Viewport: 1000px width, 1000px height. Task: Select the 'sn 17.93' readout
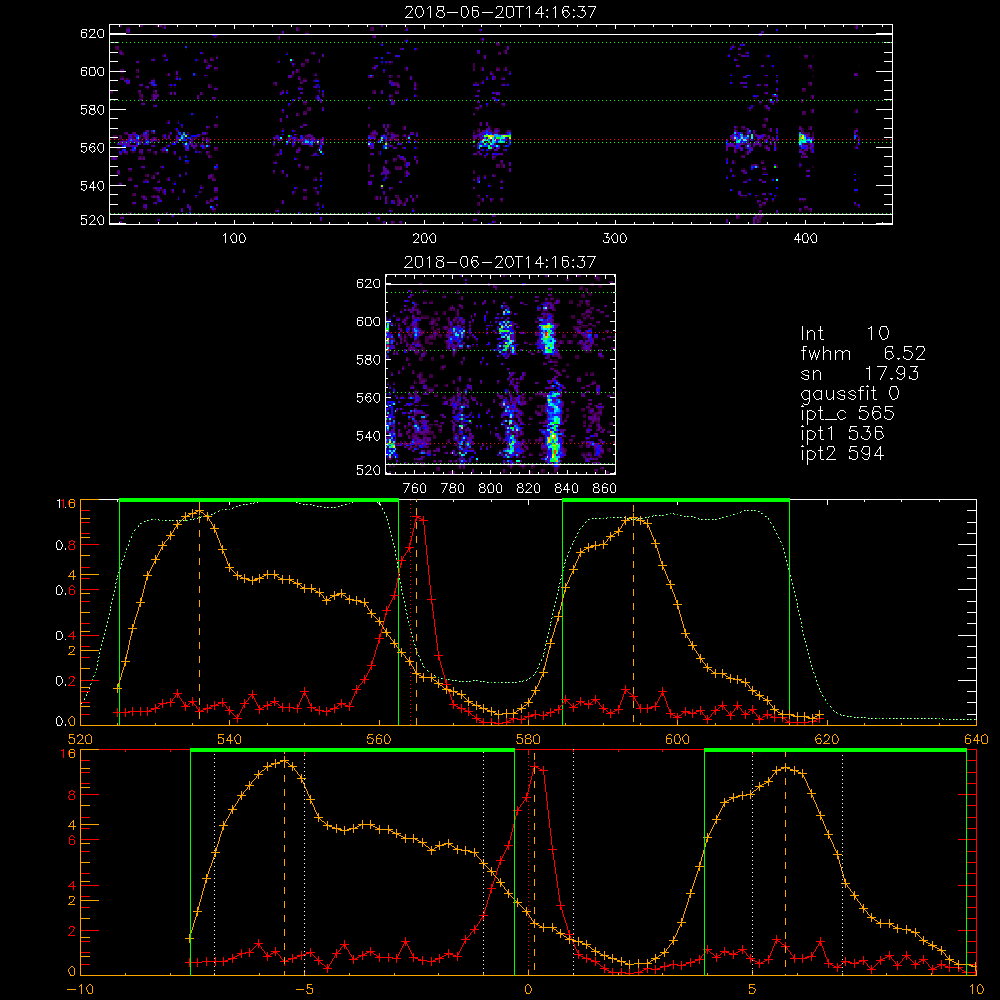pyautogui.click(x=860, y=373)
